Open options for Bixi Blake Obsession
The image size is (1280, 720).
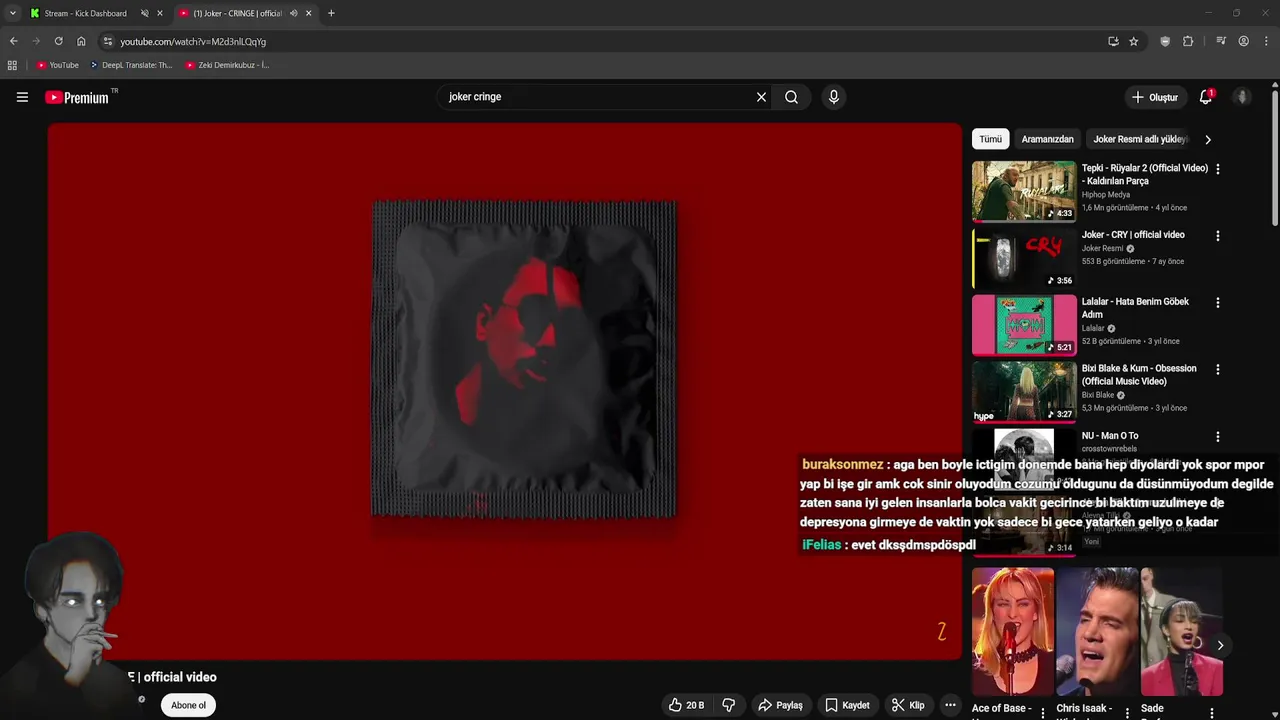1217,370
